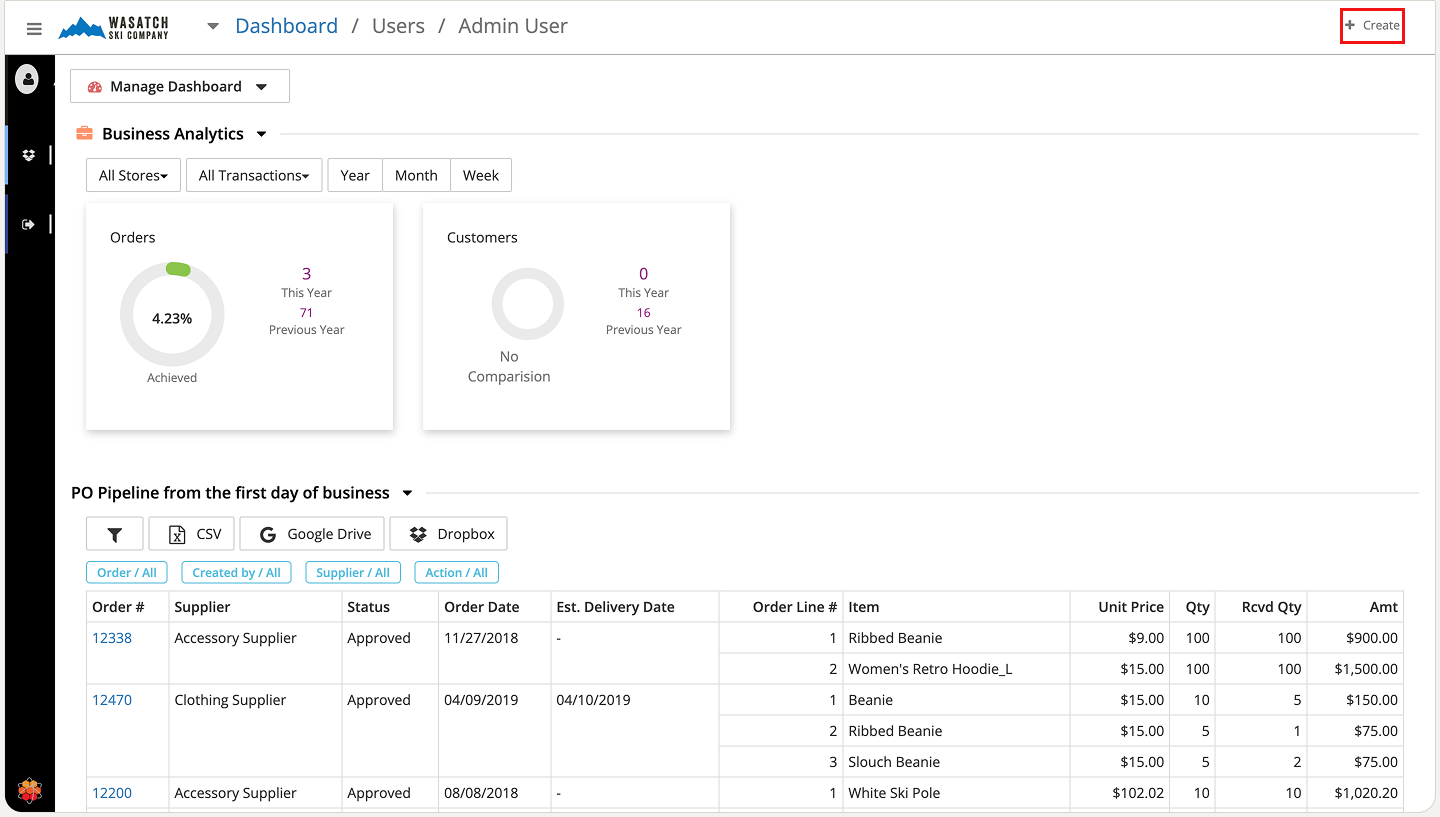Switch analytics period to Week
Viewport: 1440px width, 817px height.
pos(481,175)
